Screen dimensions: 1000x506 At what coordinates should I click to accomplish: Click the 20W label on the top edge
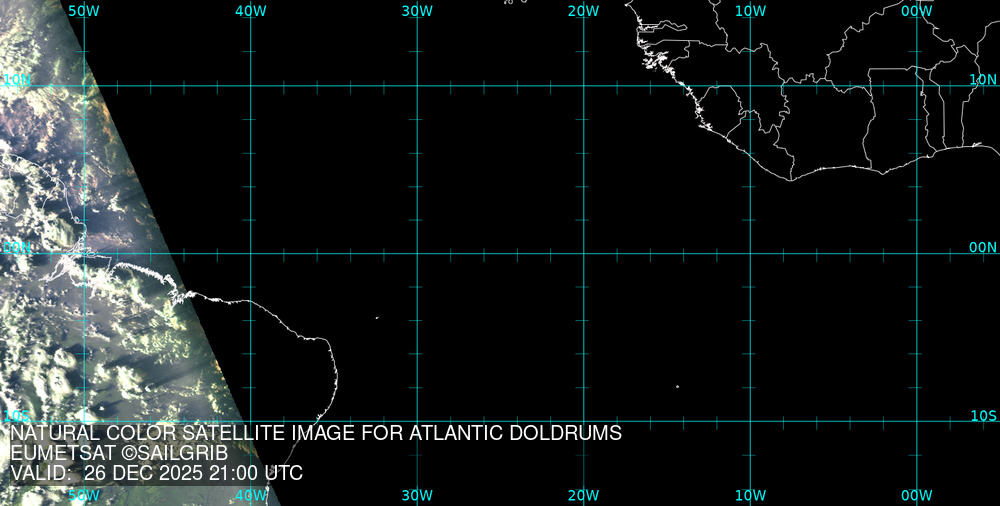[583, 10]
